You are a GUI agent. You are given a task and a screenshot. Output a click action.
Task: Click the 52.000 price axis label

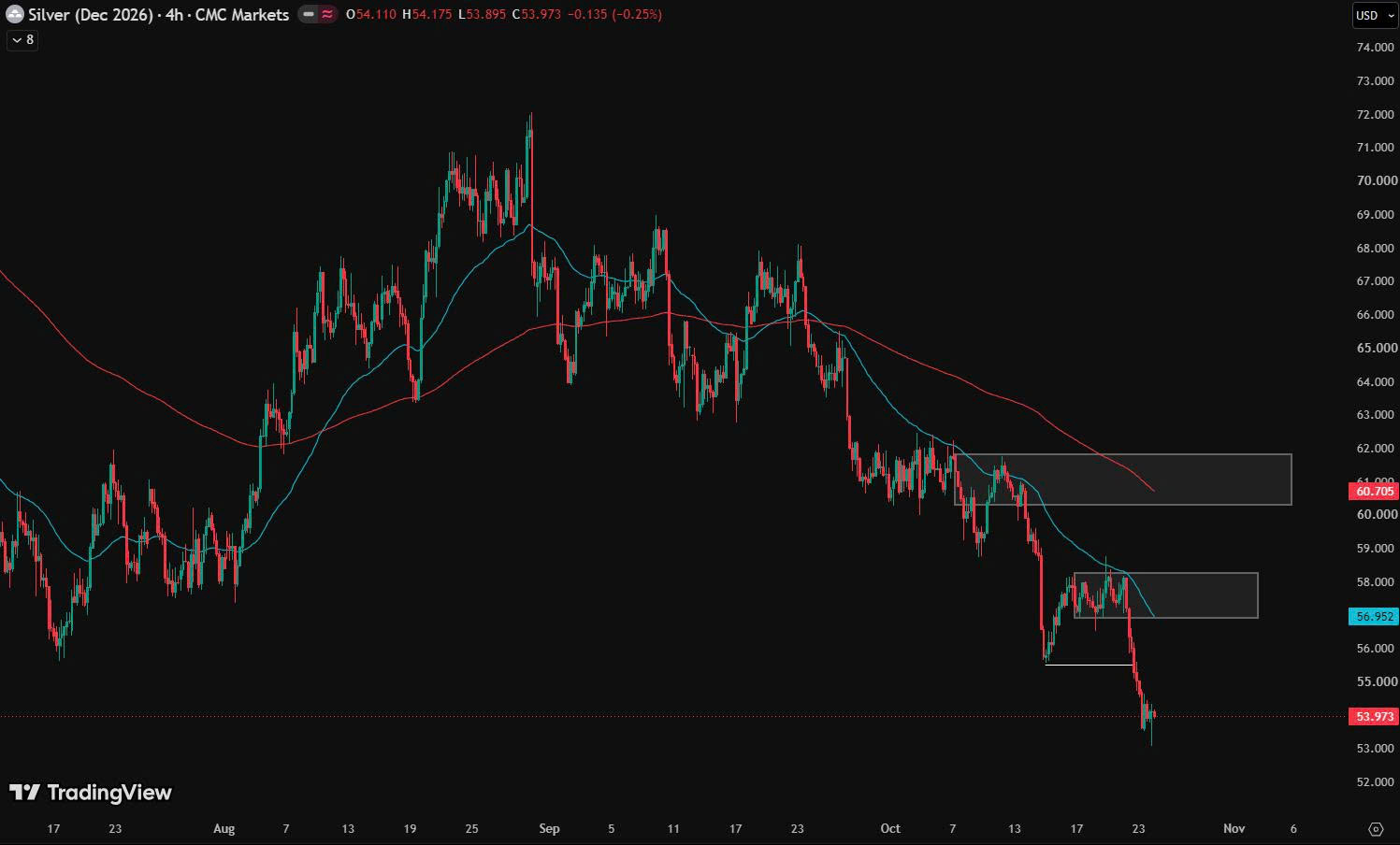click(x=1376, y=781)
